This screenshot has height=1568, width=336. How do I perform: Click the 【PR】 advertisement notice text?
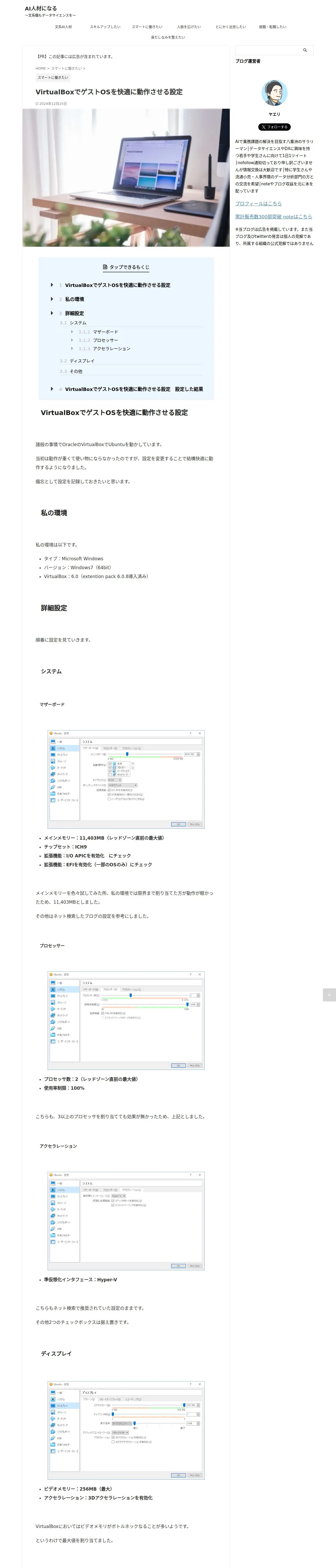tap(75, 57)
